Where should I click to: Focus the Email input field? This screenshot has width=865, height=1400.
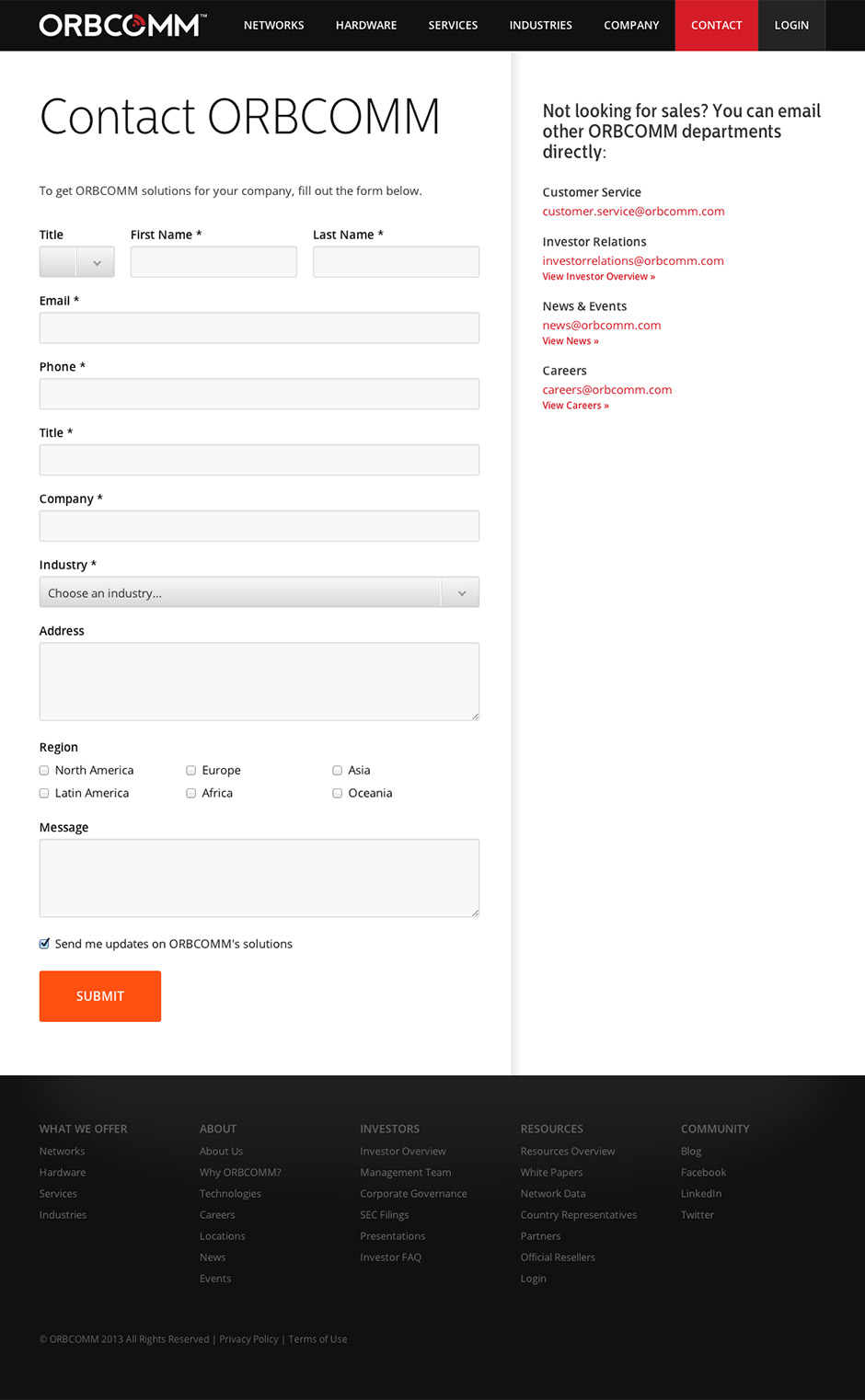tap(259, 328)
